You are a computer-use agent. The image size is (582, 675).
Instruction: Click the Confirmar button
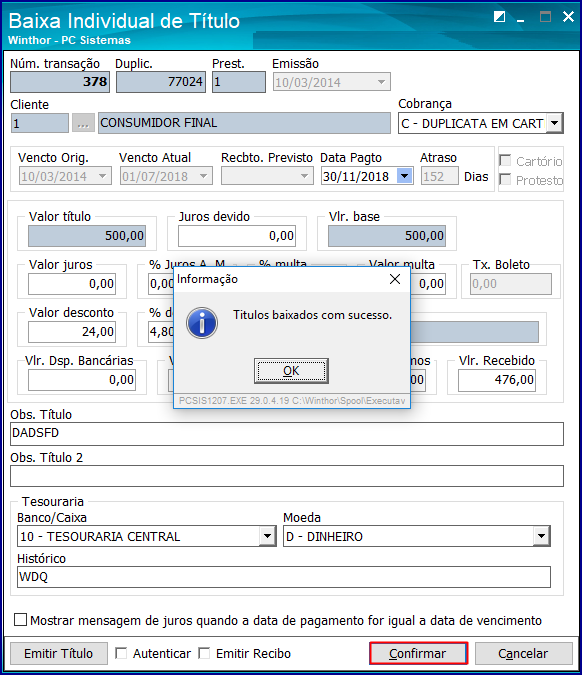[418, 653]
